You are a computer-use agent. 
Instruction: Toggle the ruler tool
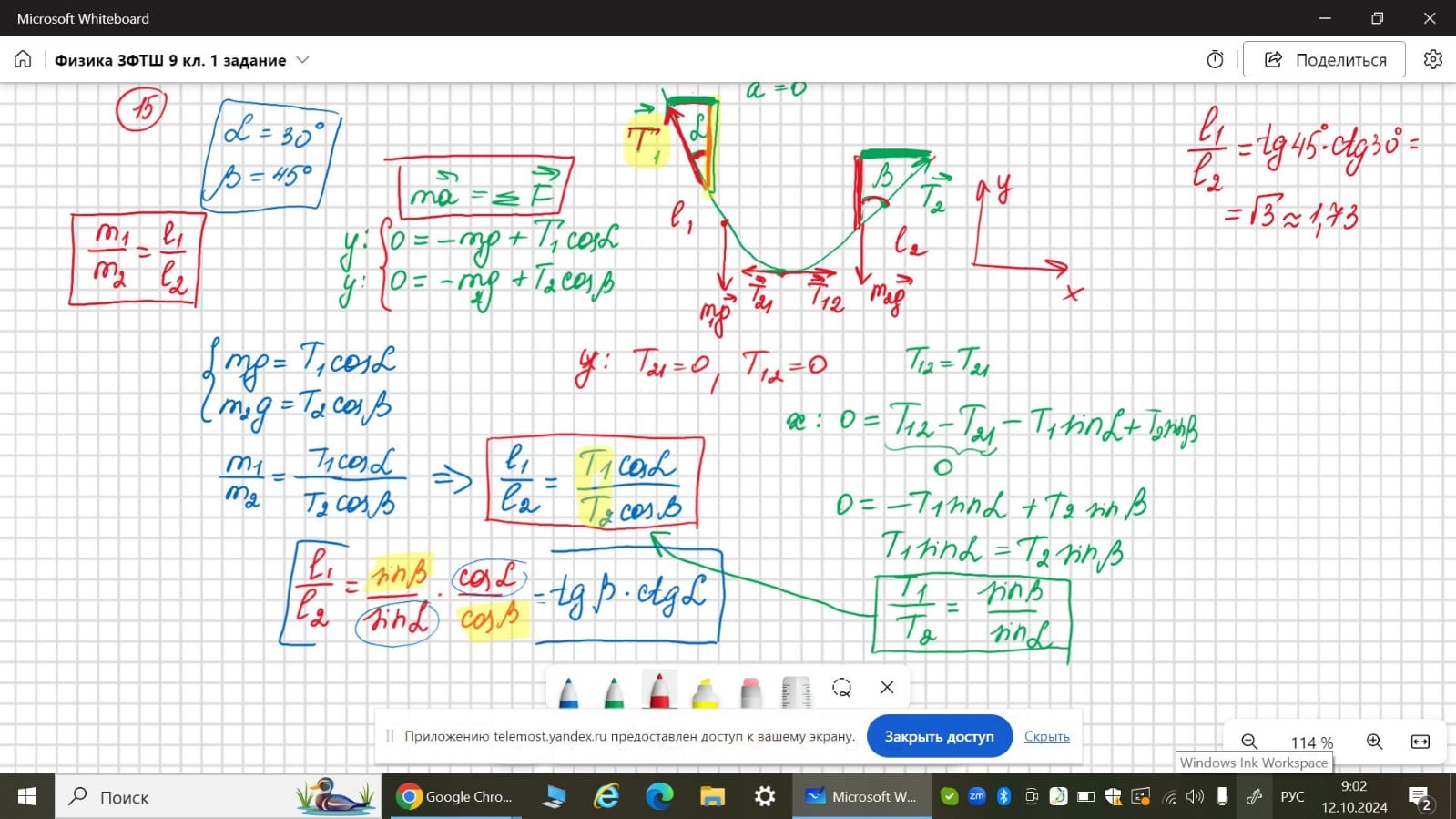796,691
